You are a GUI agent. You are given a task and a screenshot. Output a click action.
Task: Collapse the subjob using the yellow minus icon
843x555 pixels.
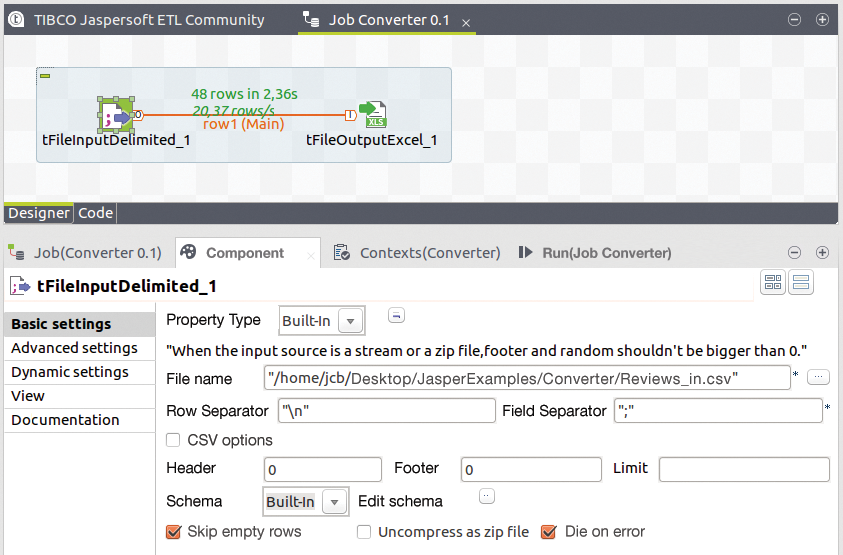click(45, 76)
